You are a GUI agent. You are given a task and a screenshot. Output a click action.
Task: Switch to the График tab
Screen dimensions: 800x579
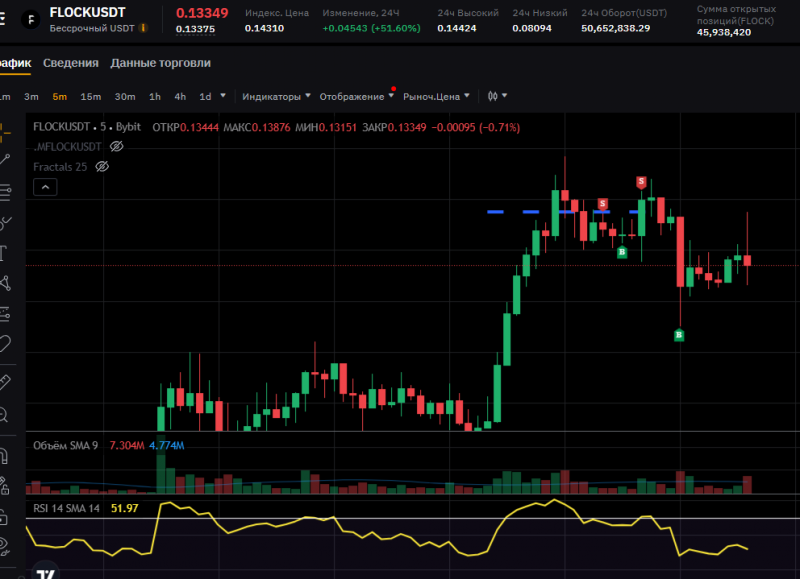coord(15,63)
